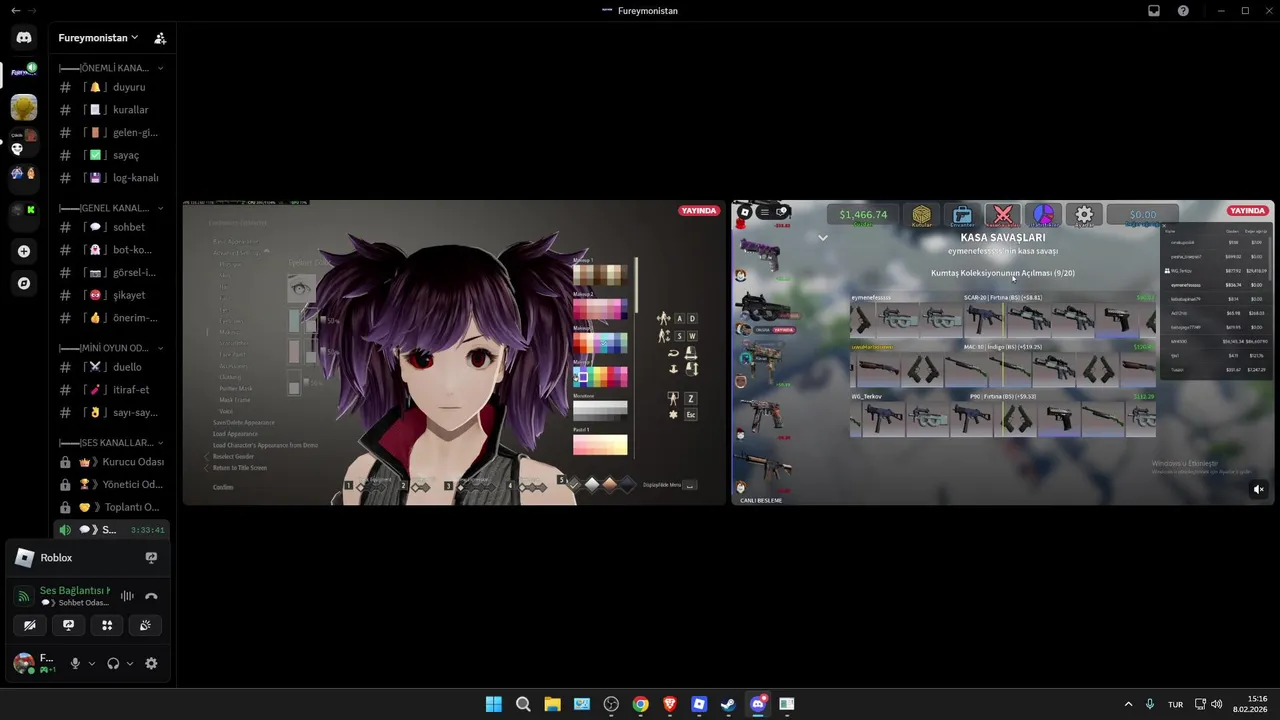The image size is (1280, 720).
Task: Open taskbar Search
Action: (x=523, y=704)
